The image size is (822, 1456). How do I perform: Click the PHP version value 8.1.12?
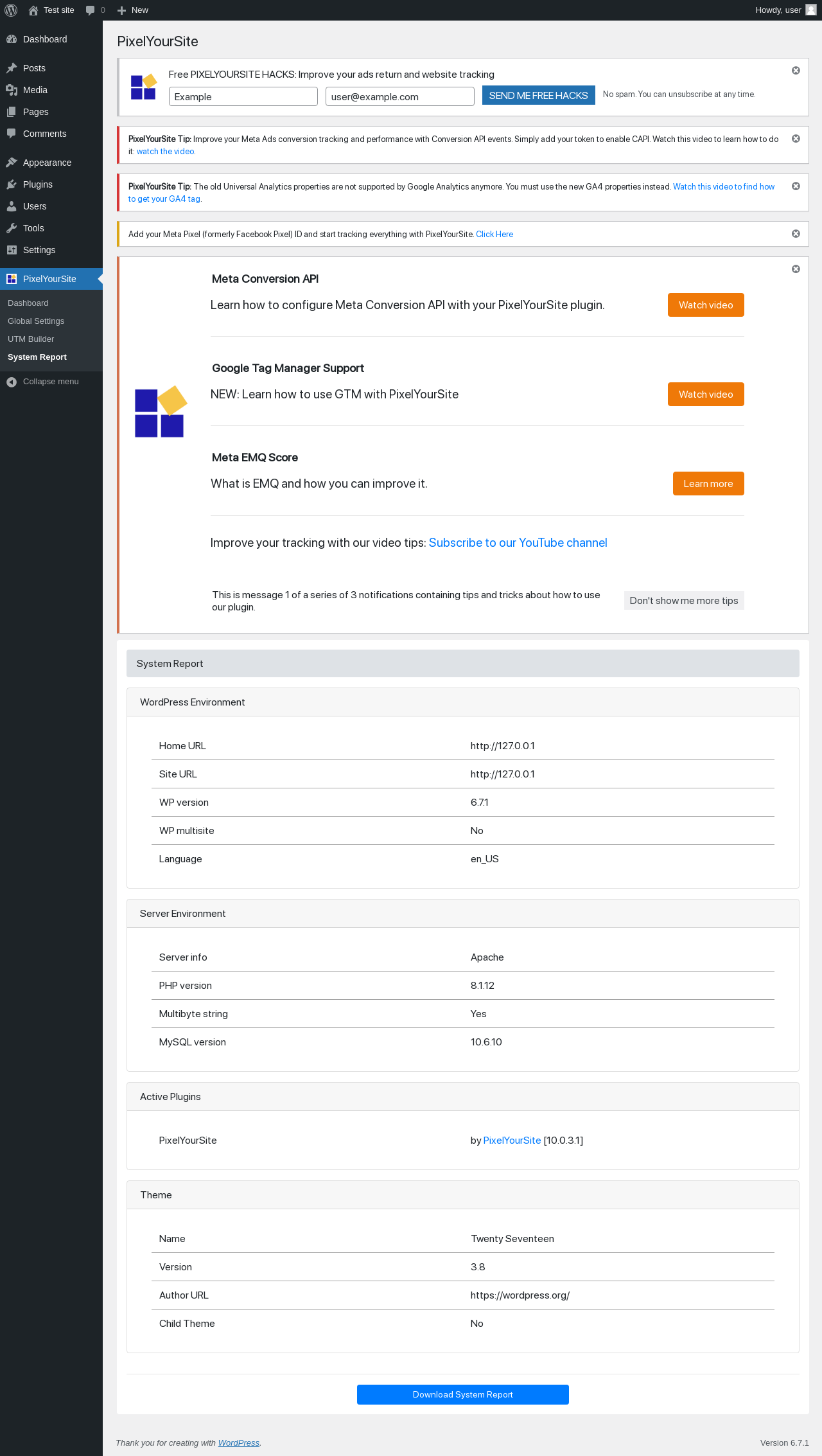point(482,986)
